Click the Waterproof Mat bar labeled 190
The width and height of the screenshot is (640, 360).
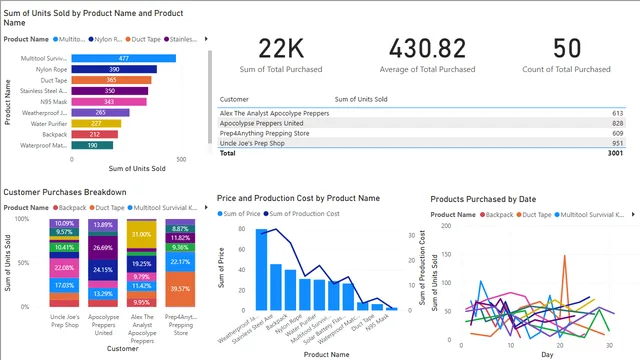(92, 145)
